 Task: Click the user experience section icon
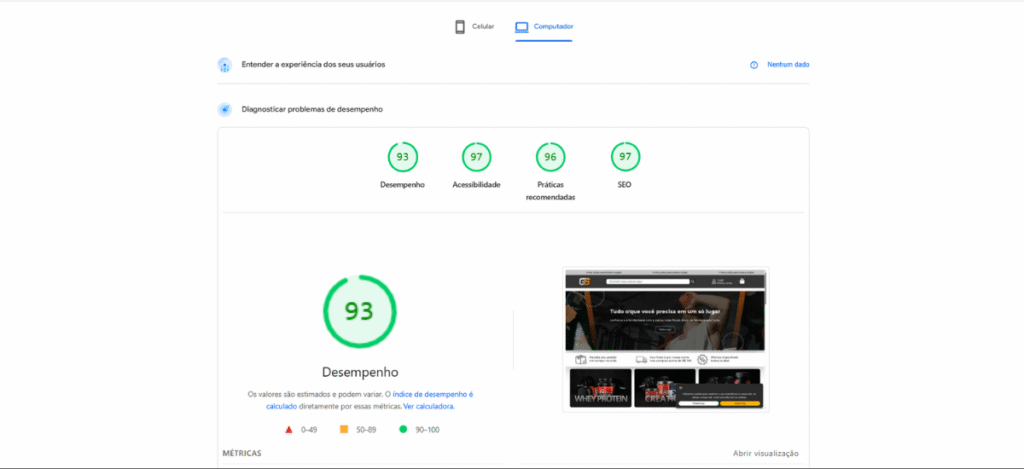[225, 65]
